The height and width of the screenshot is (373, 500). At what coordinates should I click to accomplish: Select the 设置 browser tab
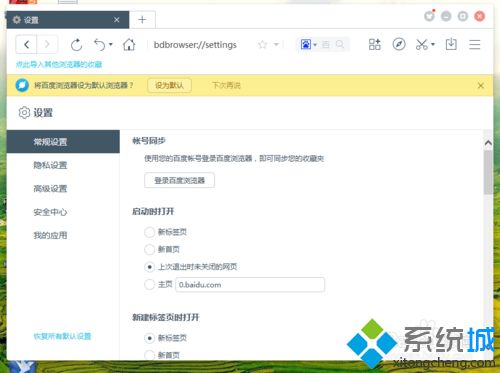click(x=68, y=20)
